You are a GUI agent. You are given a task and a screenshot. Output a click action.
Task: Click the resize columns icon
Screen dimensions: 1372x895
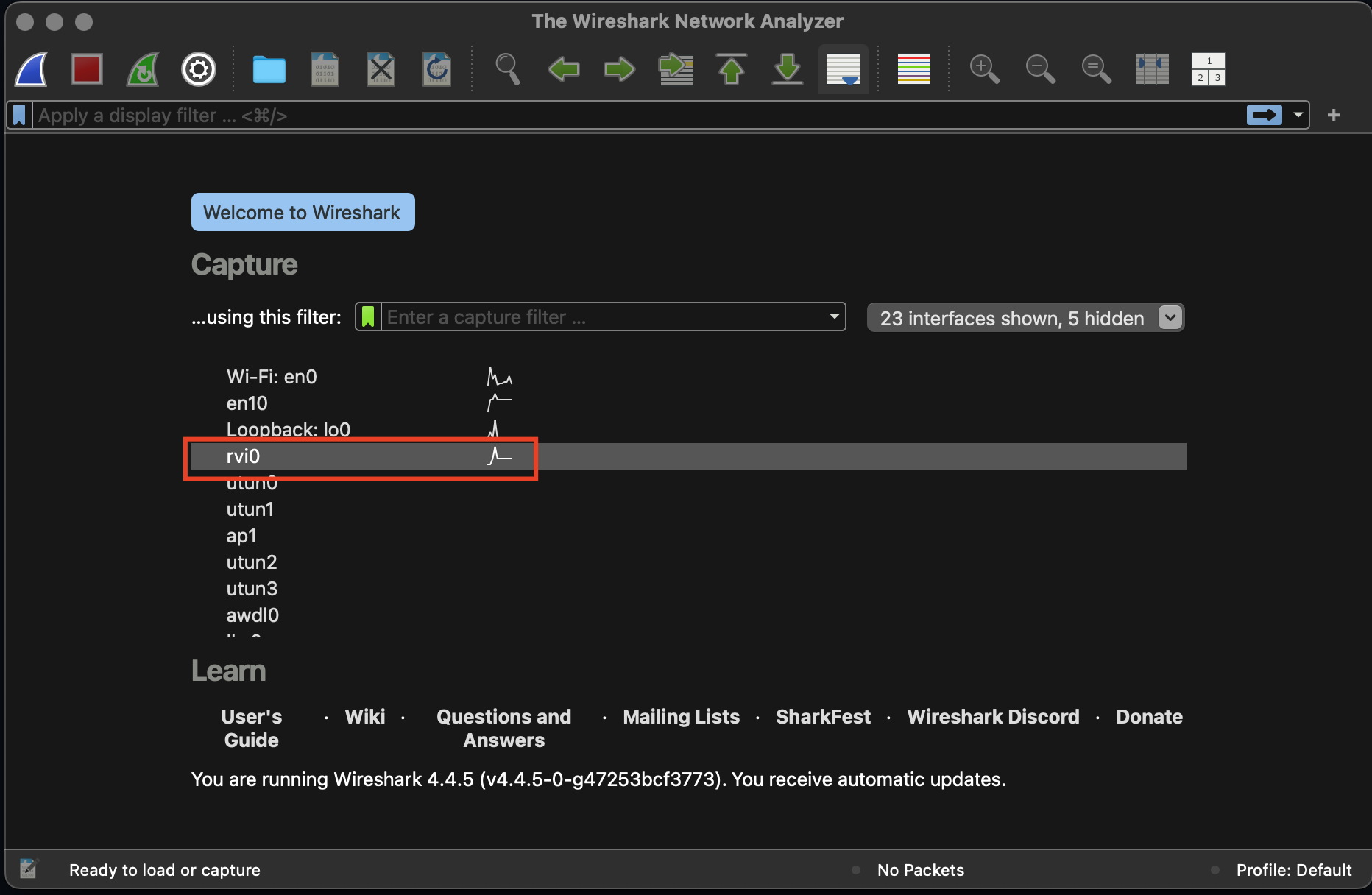point(1152,70)
